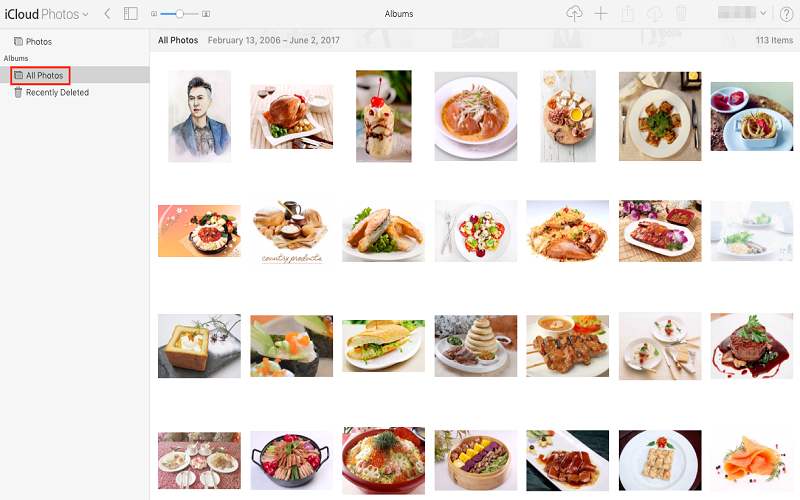
Task: Click the date range February 13, 2006 – June 2, 2017
Action: click(273, 40)
